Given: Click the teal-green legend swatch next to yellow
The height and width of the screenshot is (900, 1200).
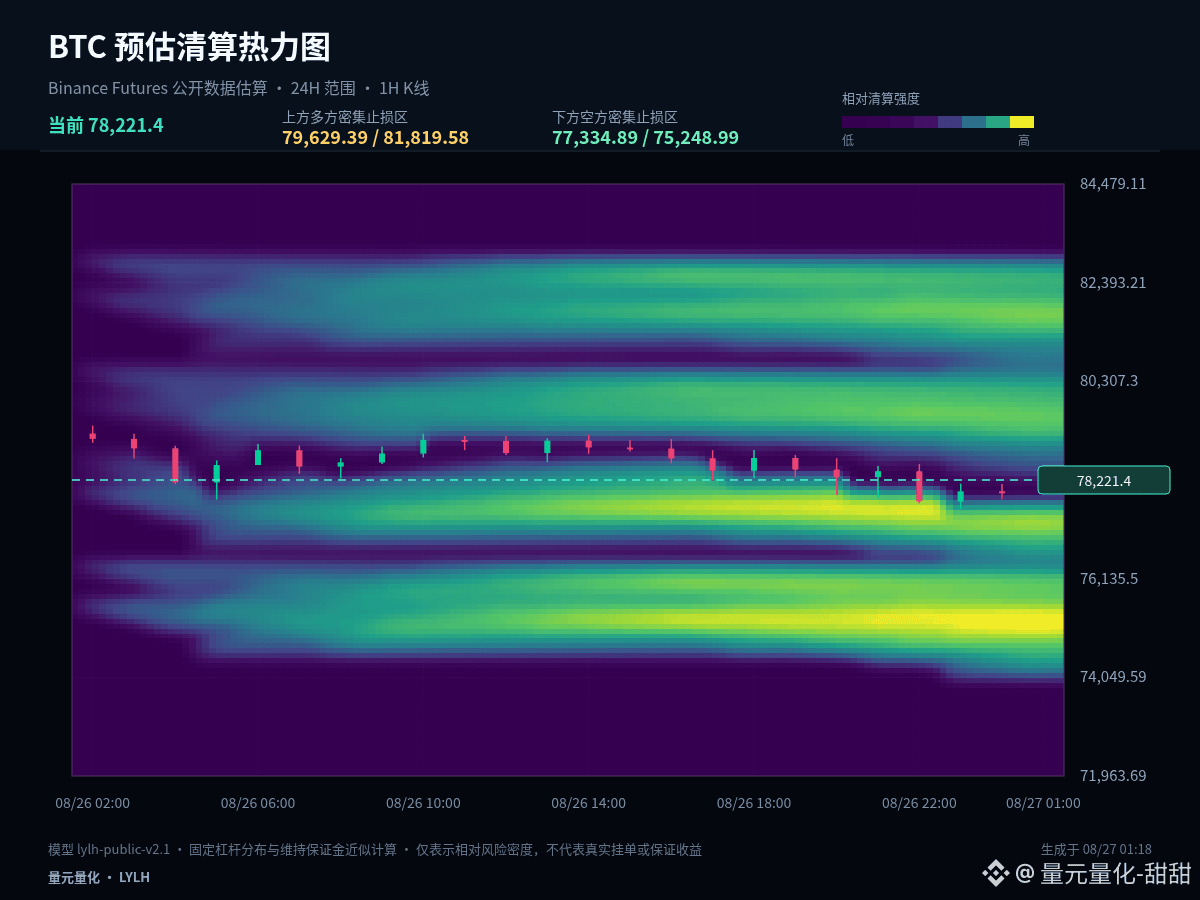Looking at the screenshot, I should (x=998, y=122).
